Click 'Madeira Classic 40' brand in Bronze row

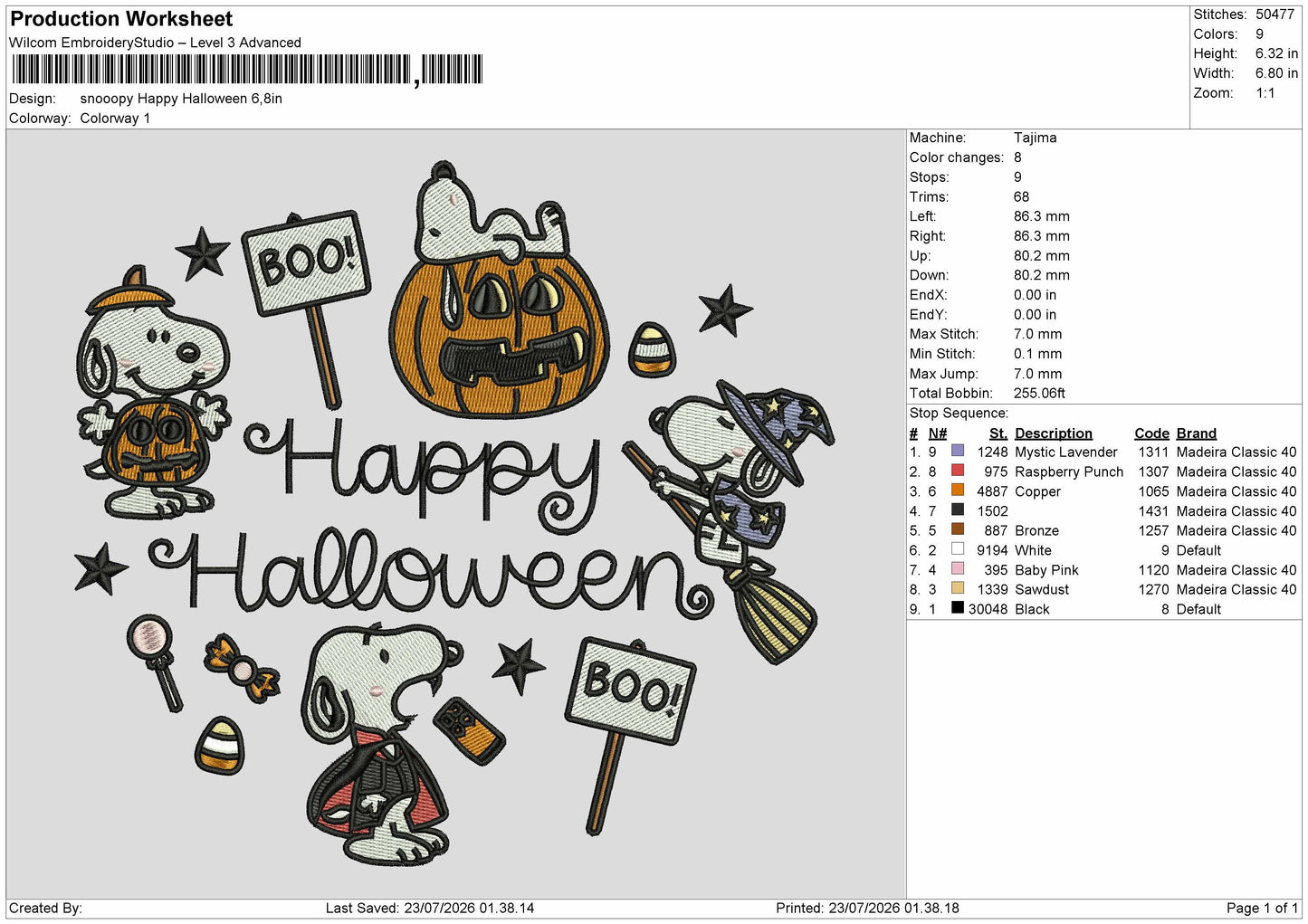point(1236,530)
